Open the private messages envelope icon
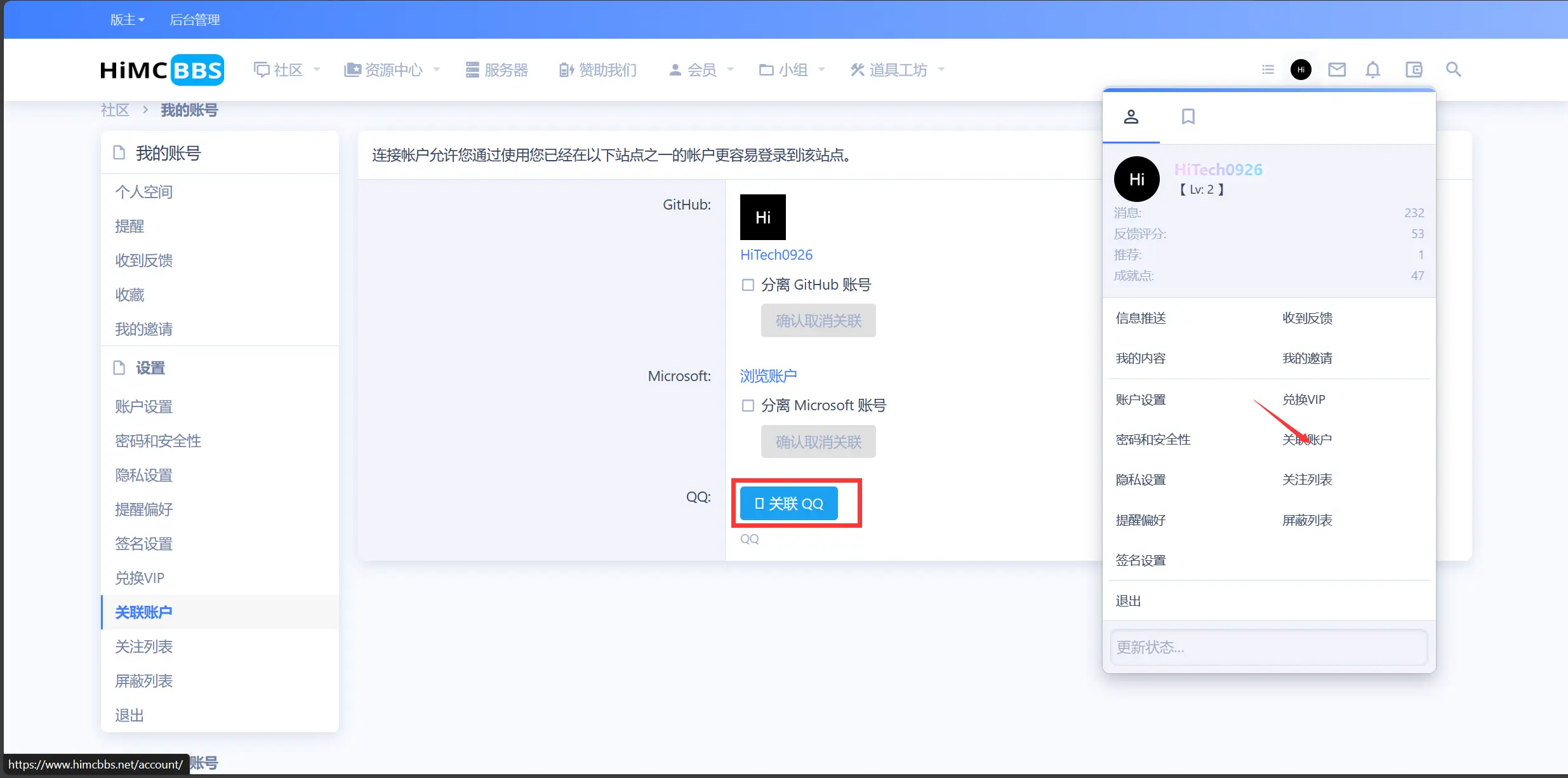1568x778 pixels. tap(1336, 69)
